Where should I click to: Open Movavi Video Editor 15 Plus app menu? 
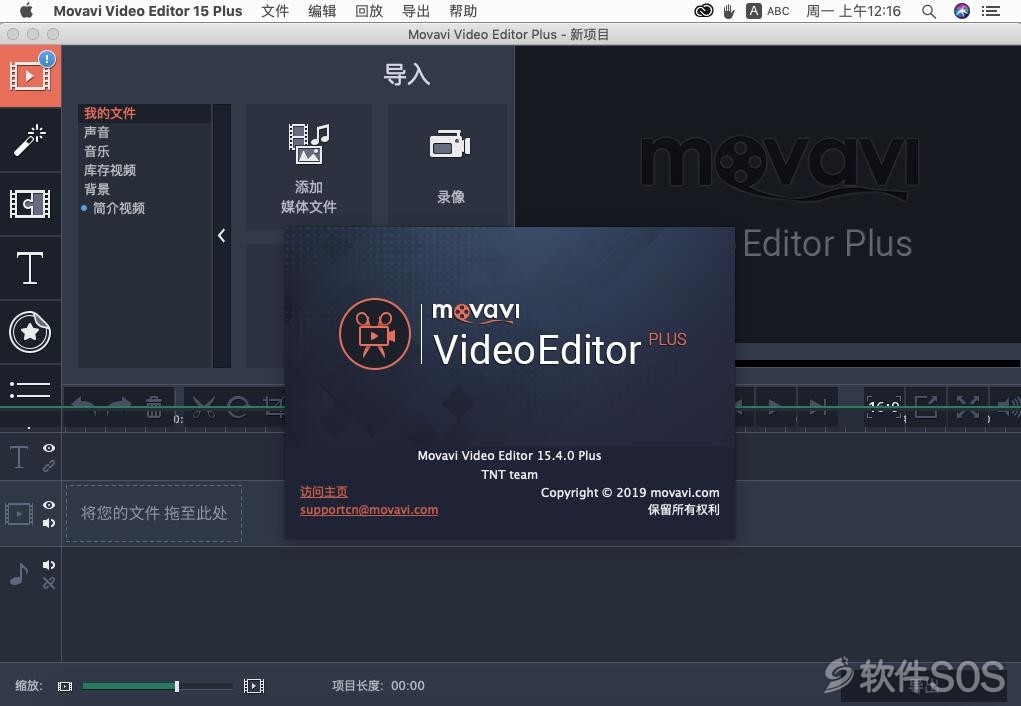147,11
